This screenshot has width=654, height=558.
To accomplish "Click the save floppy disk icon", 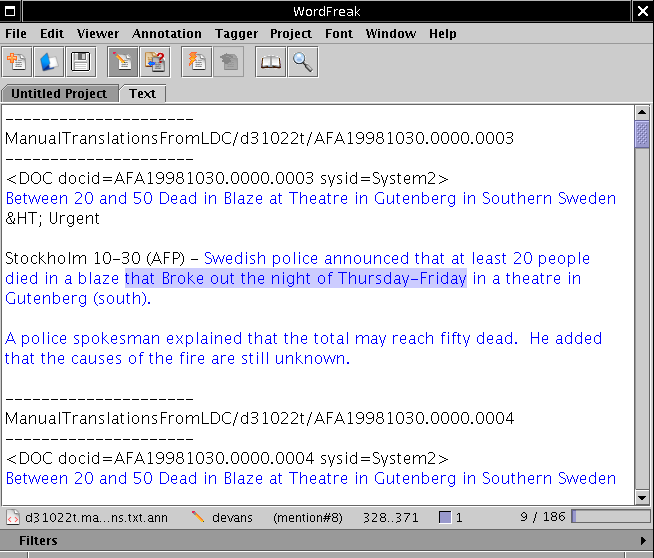I will 79,63.
